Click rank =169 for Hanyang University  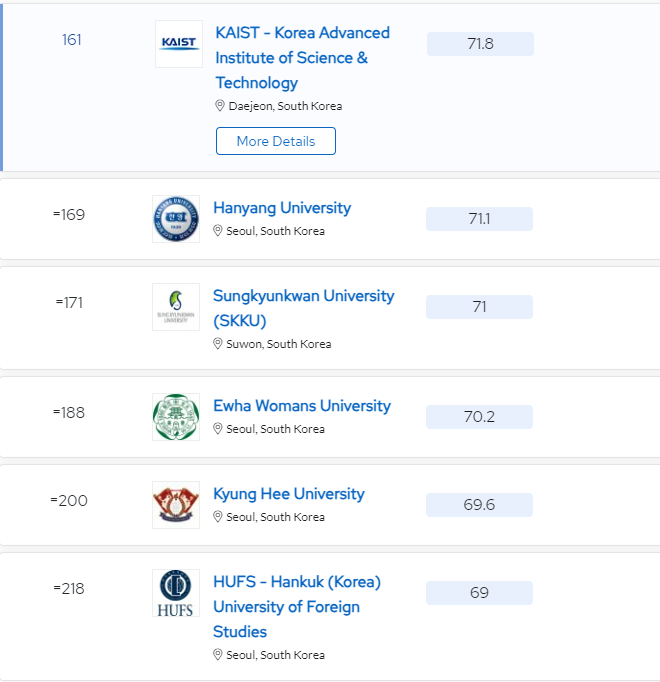tap(69, 215)
